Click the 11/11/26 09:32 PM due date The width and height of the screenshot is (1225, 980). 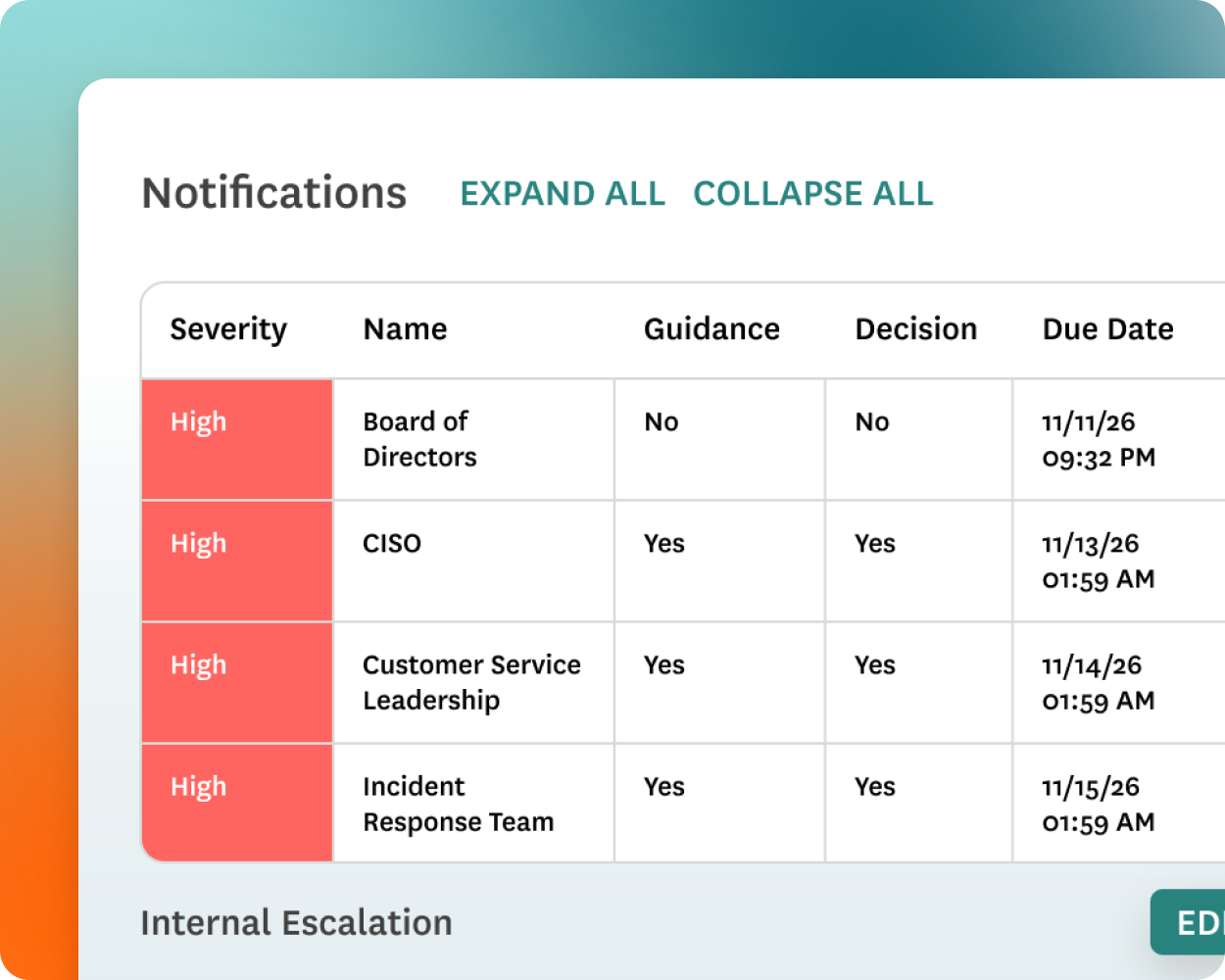click(x=1098, y=439)
